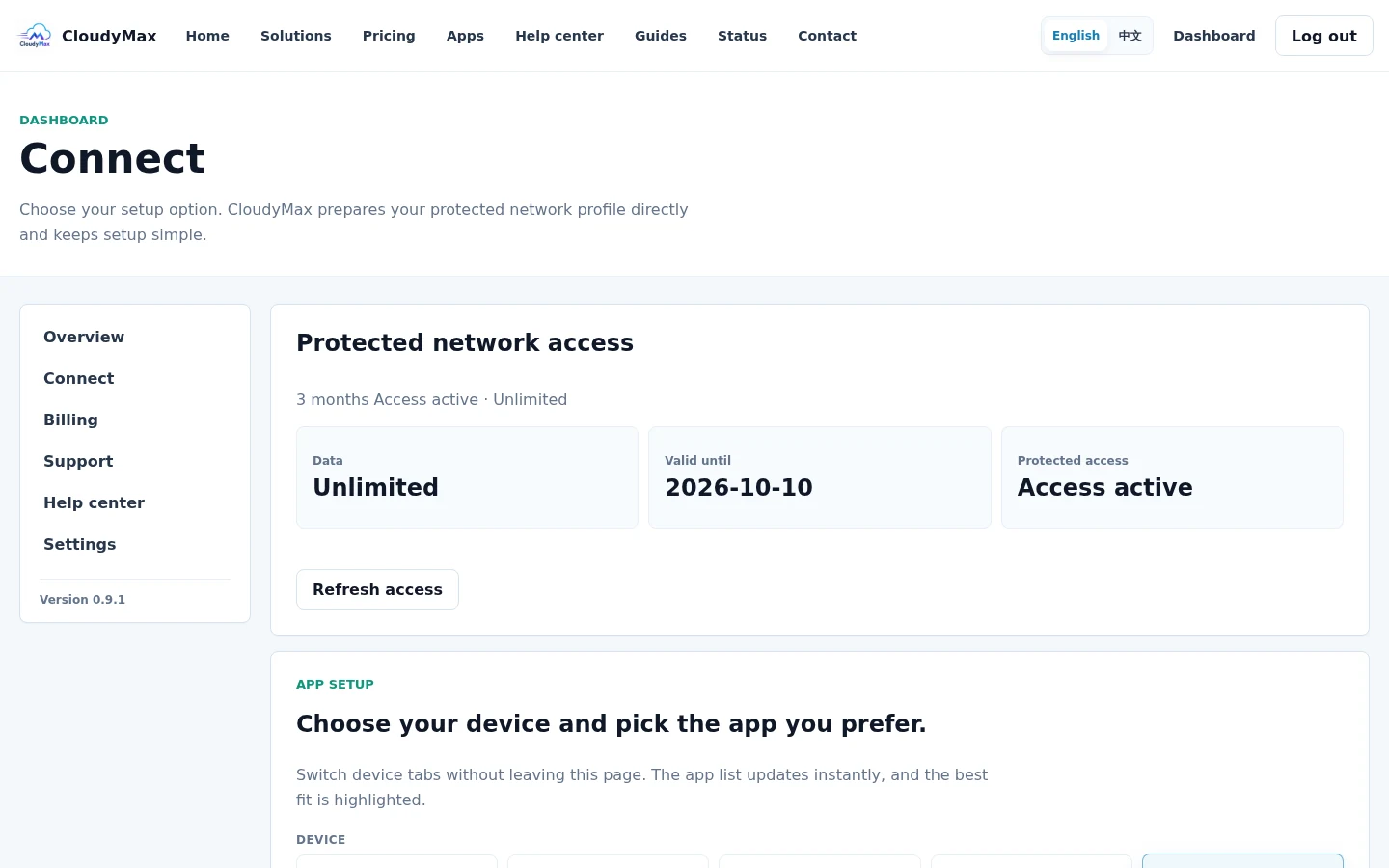Image resolution: width=1389 pixels, height=868 pixels.
Task: Open Support from the sidebar
Action: click(x=135, y=461)
